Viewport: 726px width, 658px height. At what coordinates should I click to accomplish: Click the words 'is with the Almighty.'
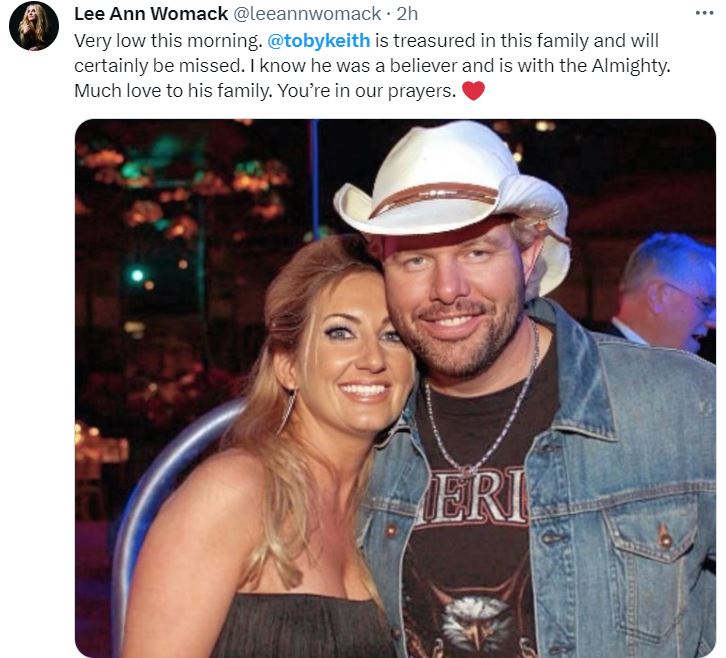[x=584, y=66]
